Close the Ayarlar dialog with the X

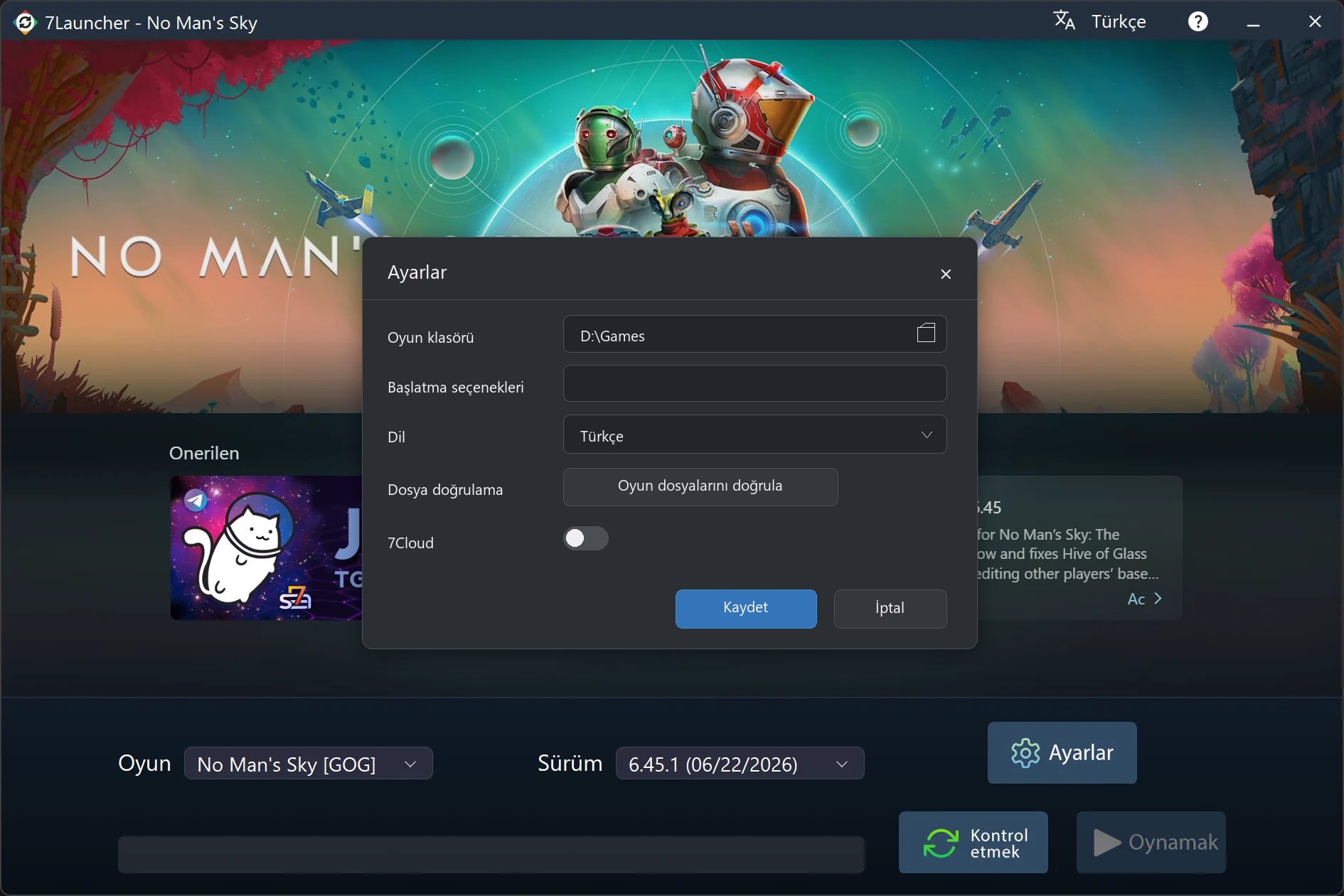[946, 274]
